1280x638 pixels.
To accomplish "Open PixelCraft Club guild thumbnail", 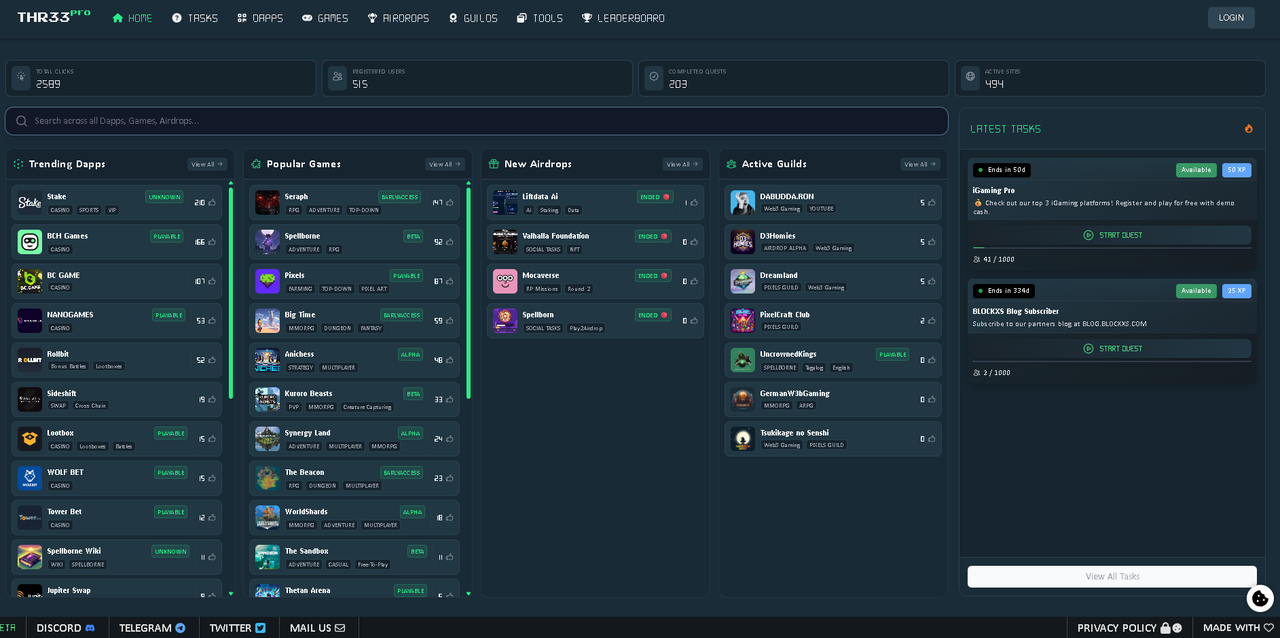I will coord(743,321).
